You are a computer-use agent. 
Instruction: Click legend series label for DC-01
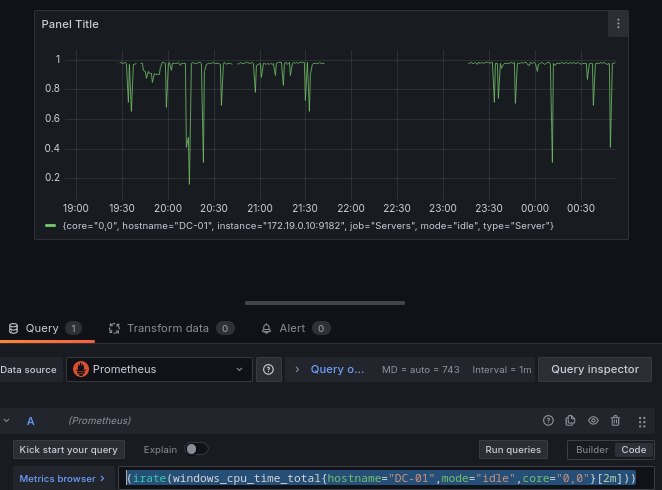coord(308,226)
